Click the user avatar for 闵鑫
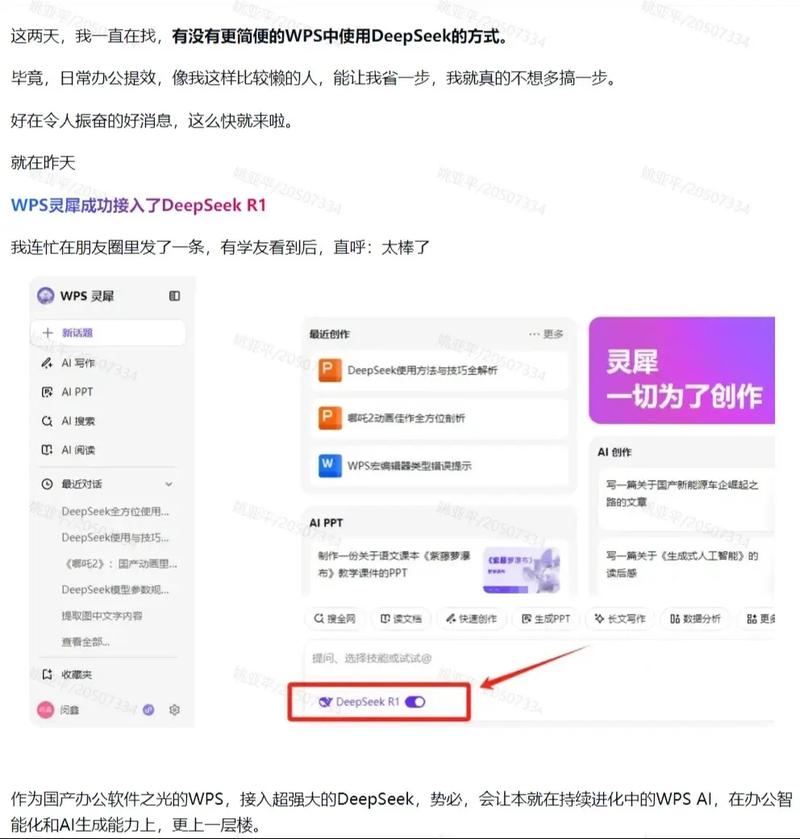This screenshot has height=839, width=800. [x=45, y=709]
